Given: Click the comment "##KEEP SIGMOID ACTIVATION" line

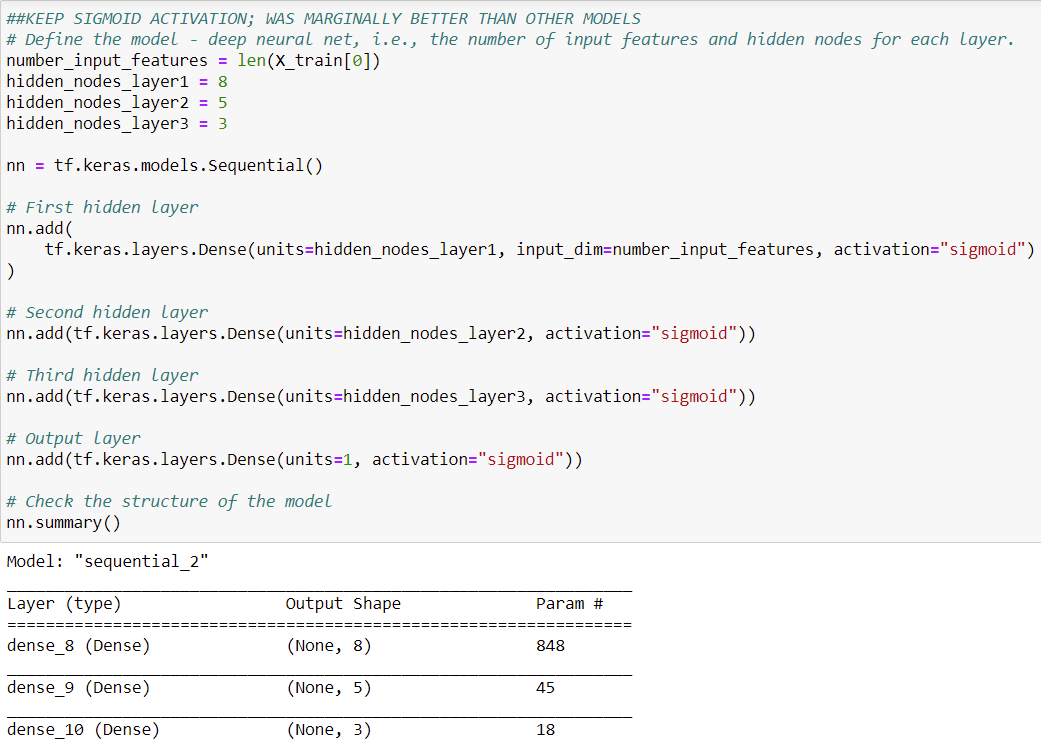Looking at the screenshot, I should (323, 19).
